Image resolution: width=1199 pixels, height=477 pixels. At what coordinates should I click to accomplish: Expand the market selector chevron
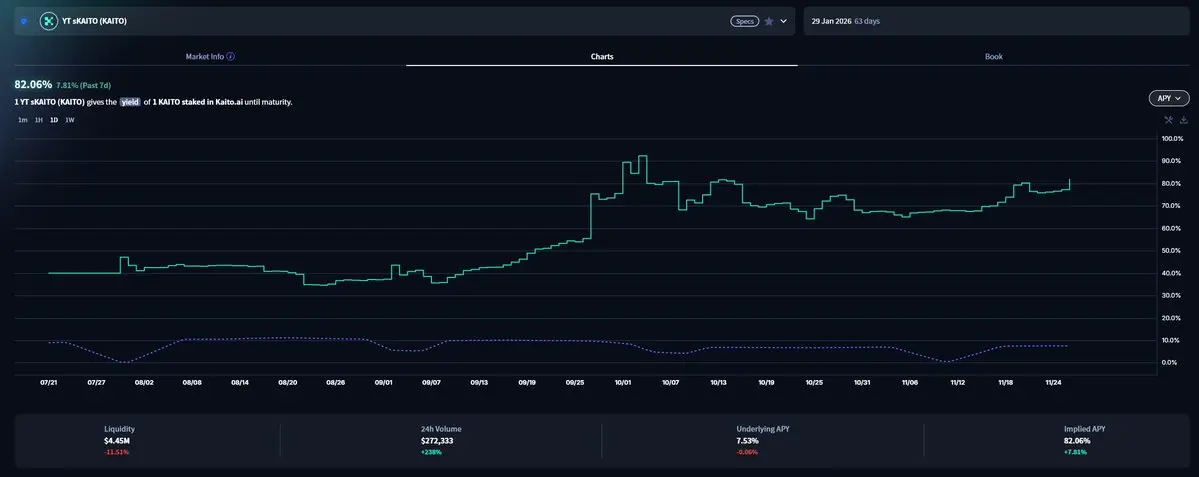point(783,21)
